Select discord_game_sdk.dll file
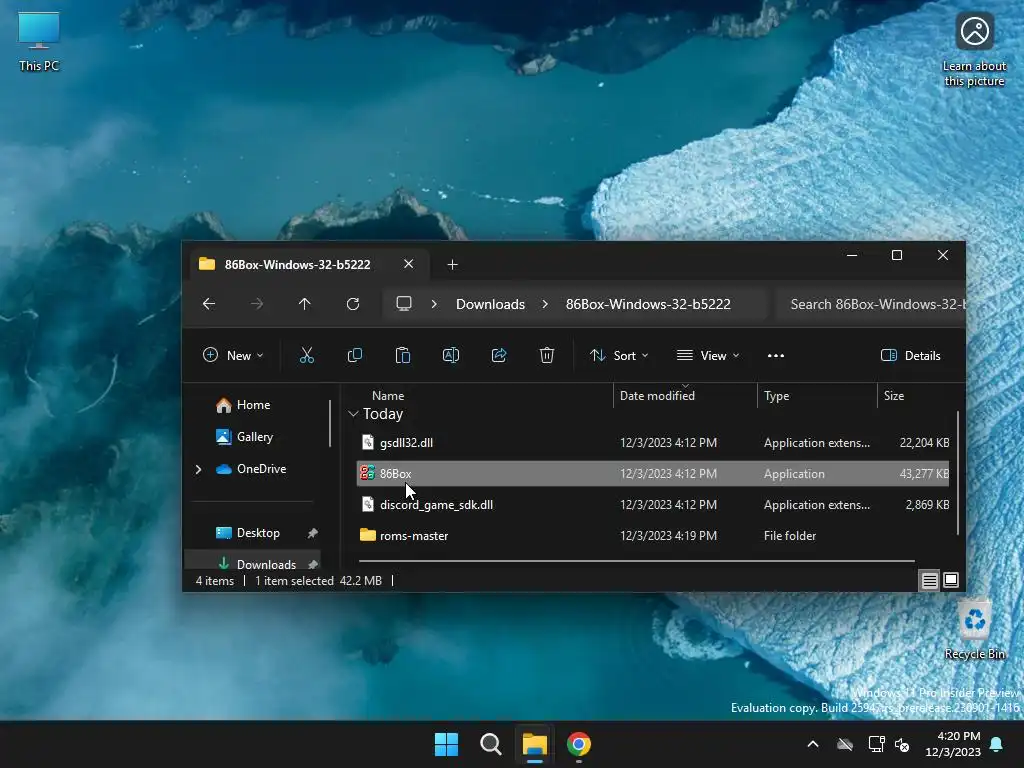This screenshot has width=1024, height=768. (653, 505)
